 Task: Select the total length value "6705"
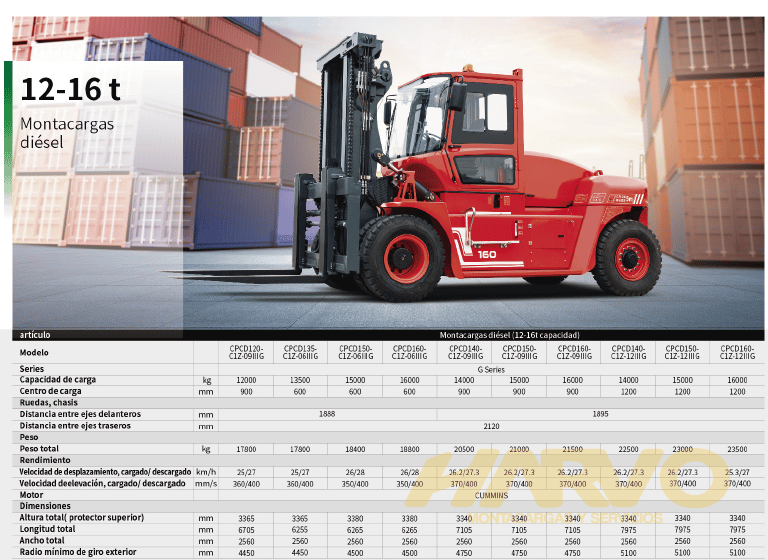[x=246, y=530]
